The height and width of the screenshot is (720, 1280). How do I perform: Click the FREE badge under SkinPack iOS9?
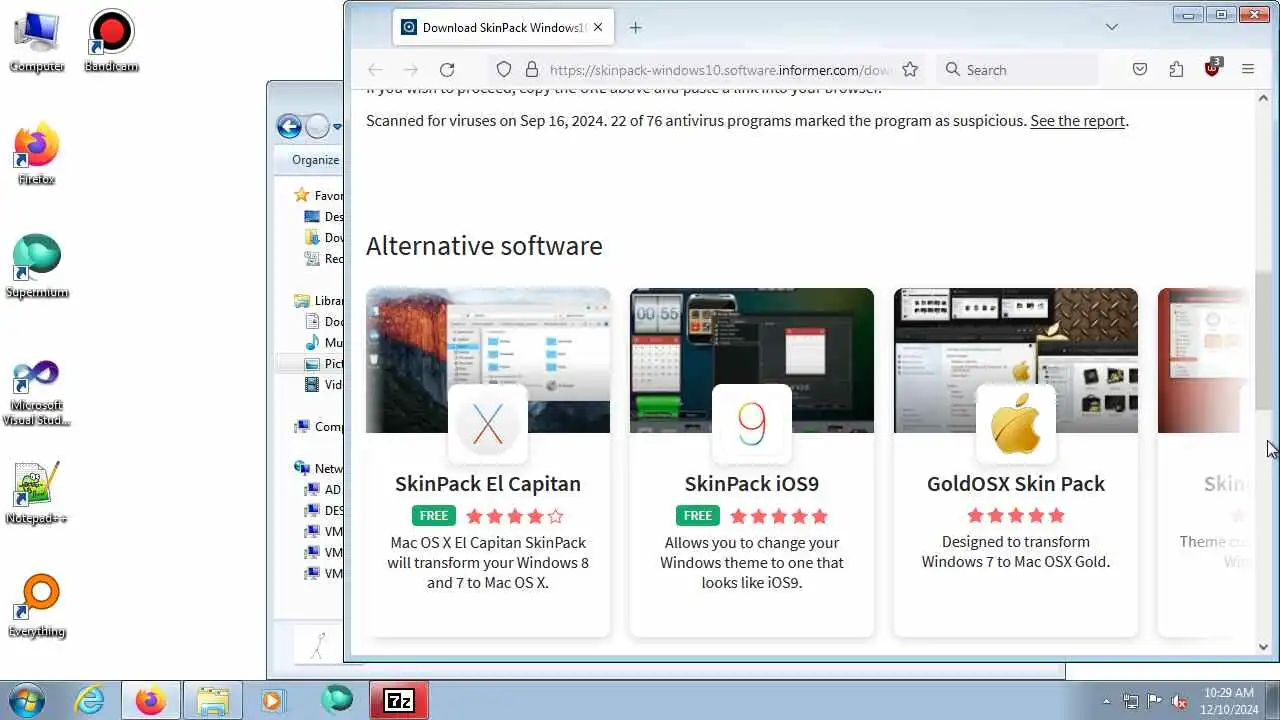click(698, 516)
